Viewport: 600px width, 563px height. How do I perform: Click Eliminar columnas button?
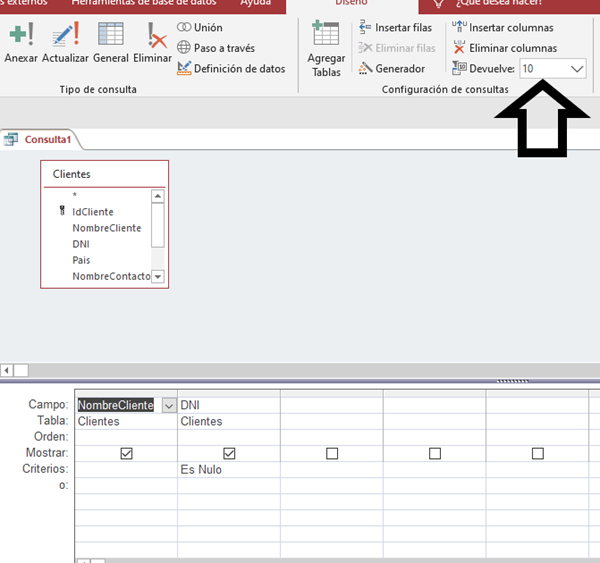(x=505, y=48)
